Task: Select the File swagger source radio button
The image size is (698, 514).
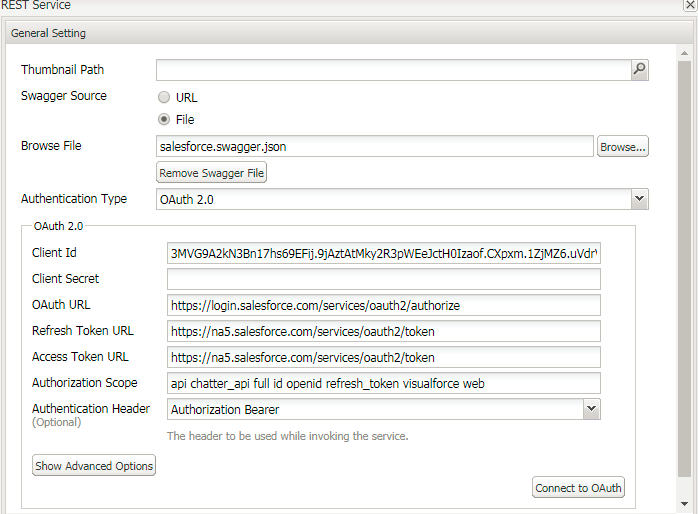Action: tap(164, 119)
